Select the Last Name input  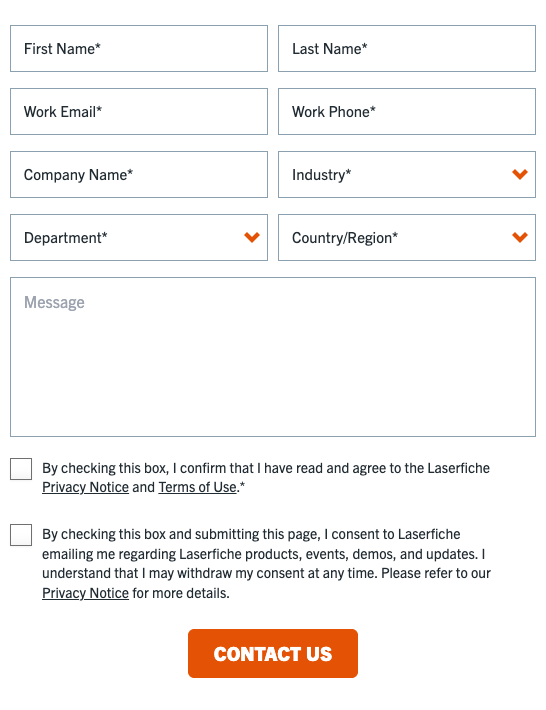407,48
